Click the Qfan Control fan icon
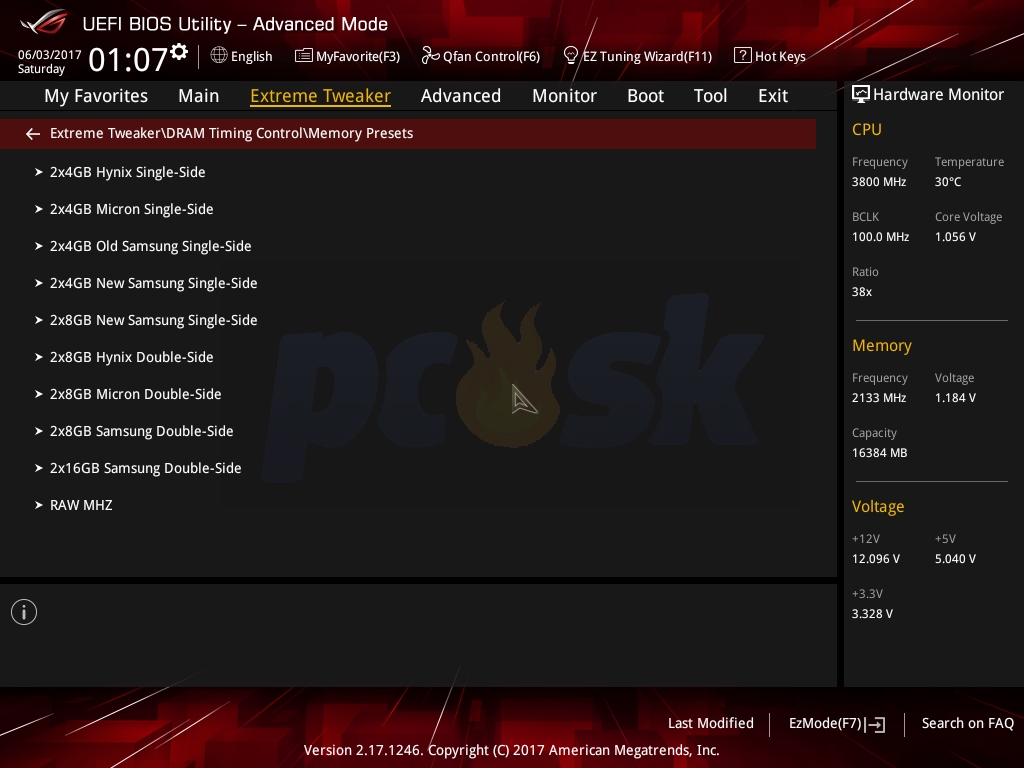Screen dimensions: 1024x768 [430, 56]
